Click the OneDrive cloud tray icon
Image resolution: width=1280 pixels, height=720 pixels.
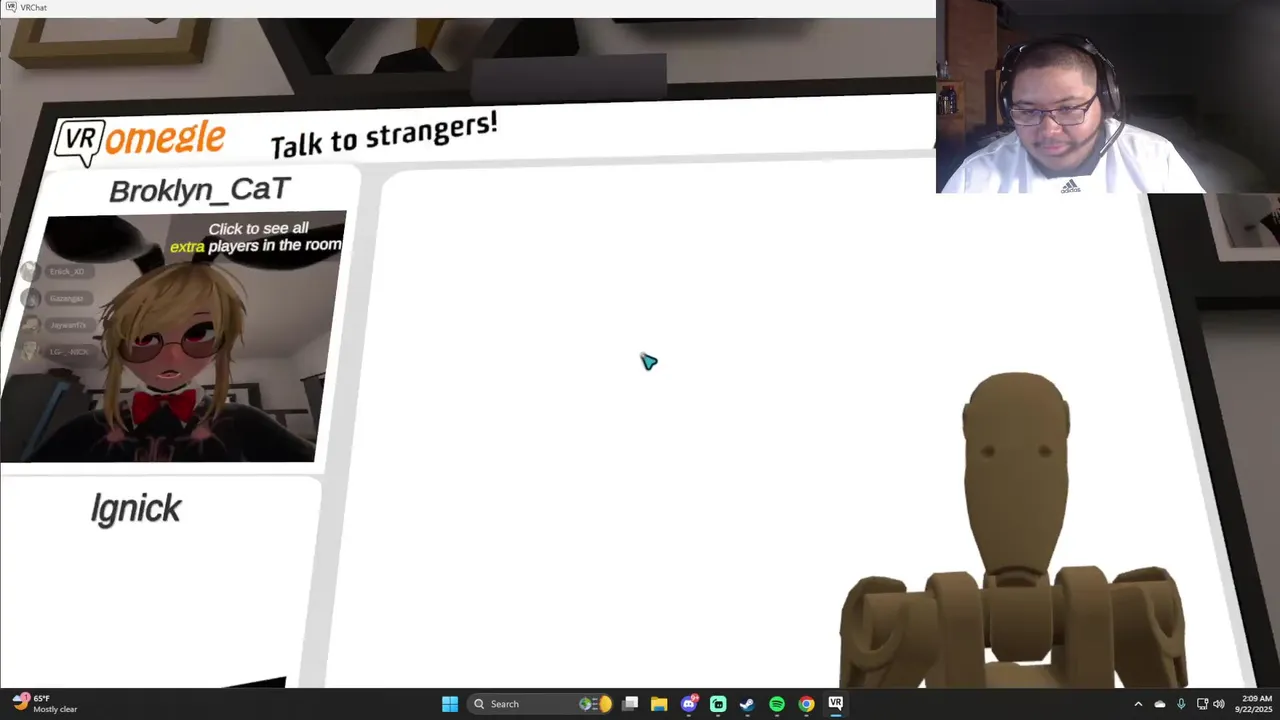[x=1160, y=704]
